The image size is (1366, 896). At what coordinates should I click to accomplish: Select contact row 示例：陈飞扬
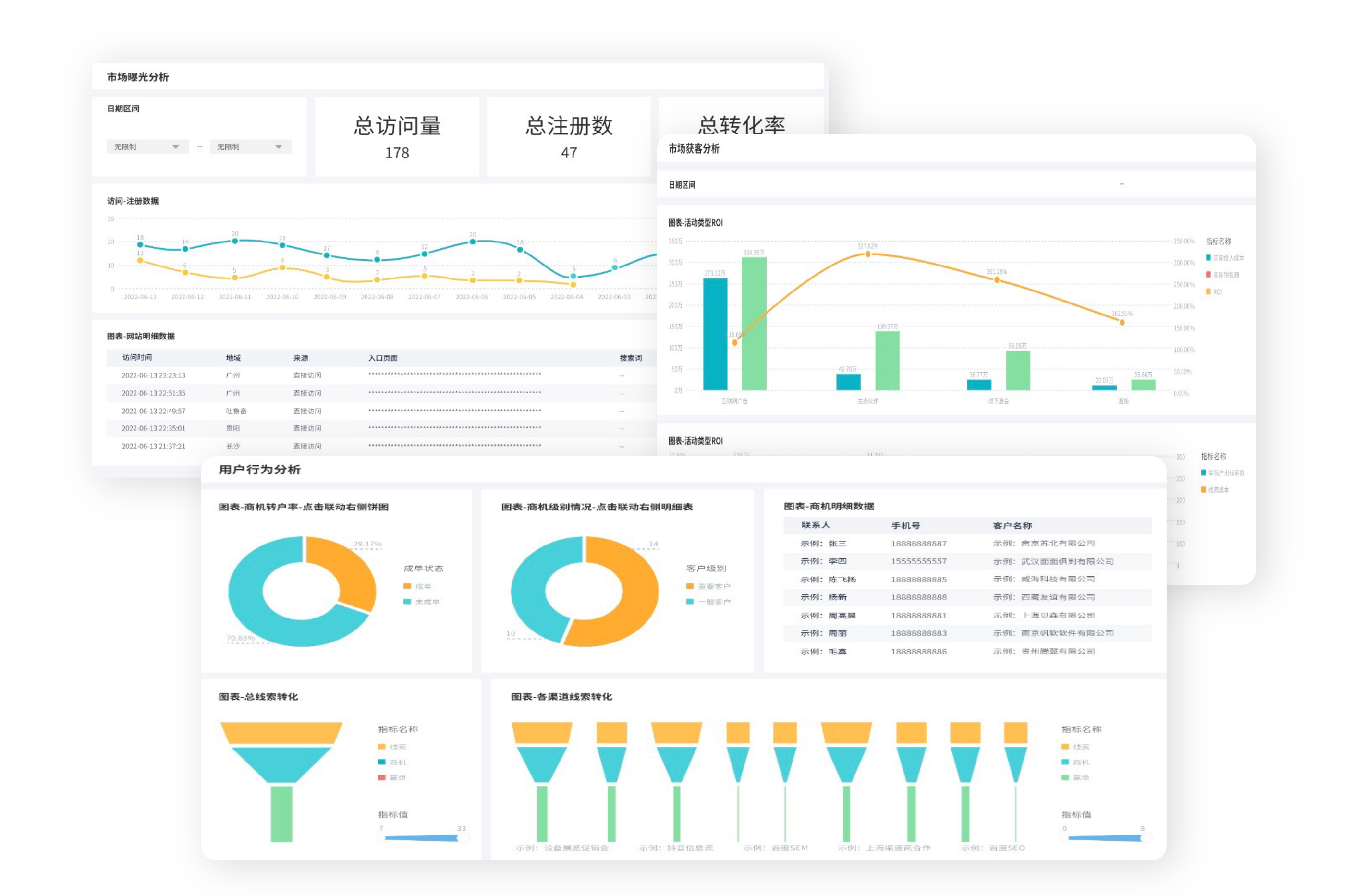(828, 580)
